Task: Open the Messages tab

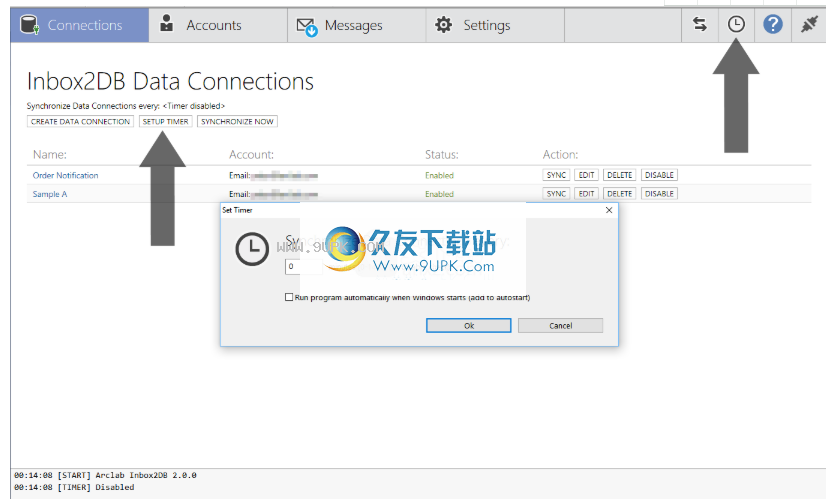Action: 357,25
